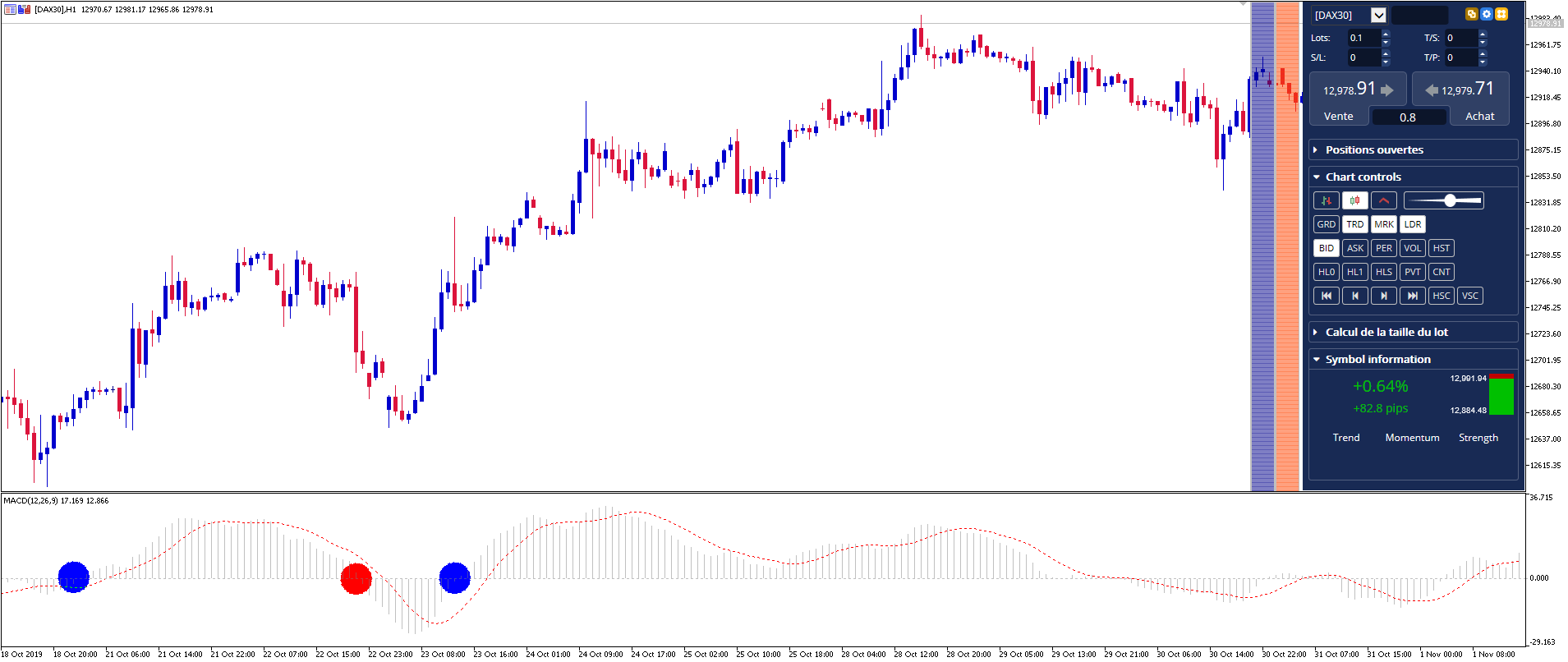Focus the S/L input field
1568x662 pixels.
coord(1363,57)
